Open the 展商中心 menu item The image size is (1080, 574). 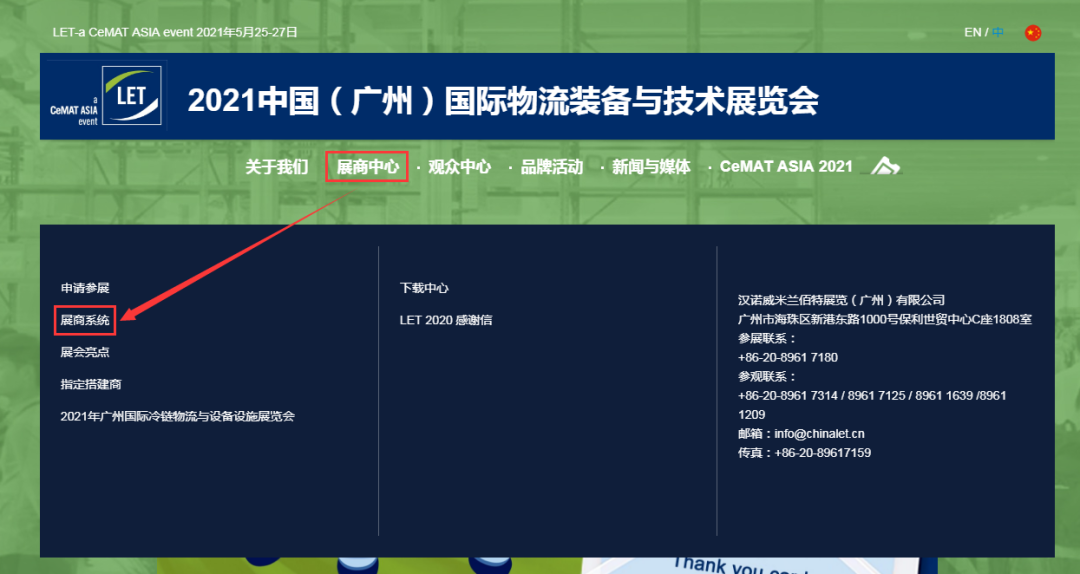point(367,167)
